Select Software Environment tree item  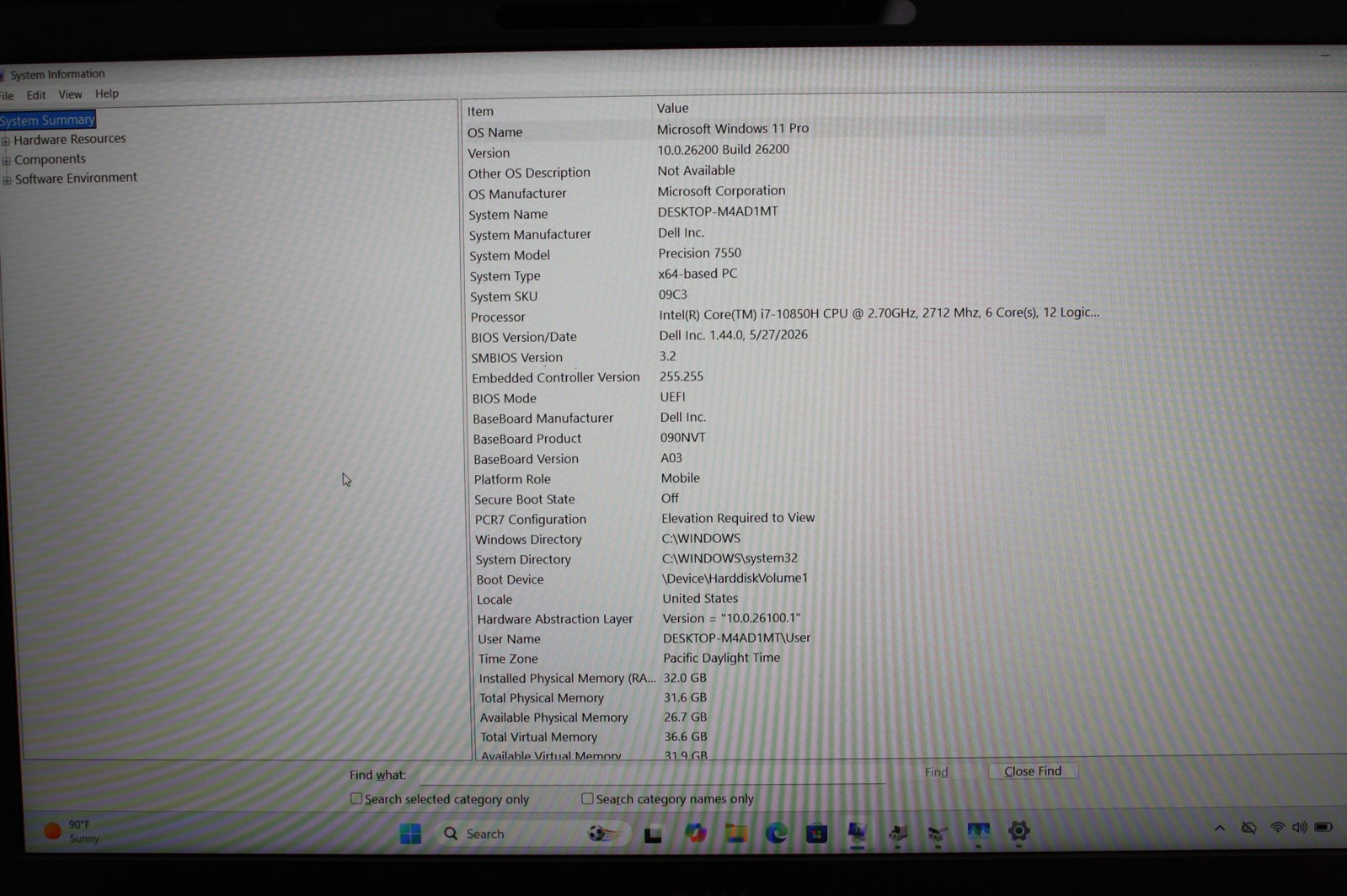point(76,178)
